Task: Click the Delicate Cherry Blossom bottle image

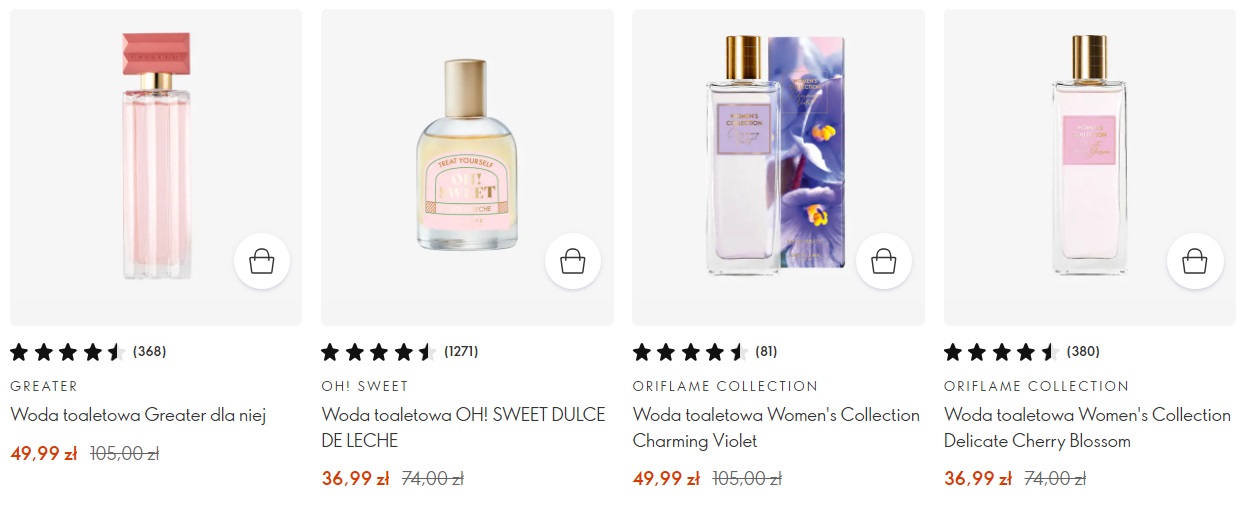Action: click(1088, 155)
